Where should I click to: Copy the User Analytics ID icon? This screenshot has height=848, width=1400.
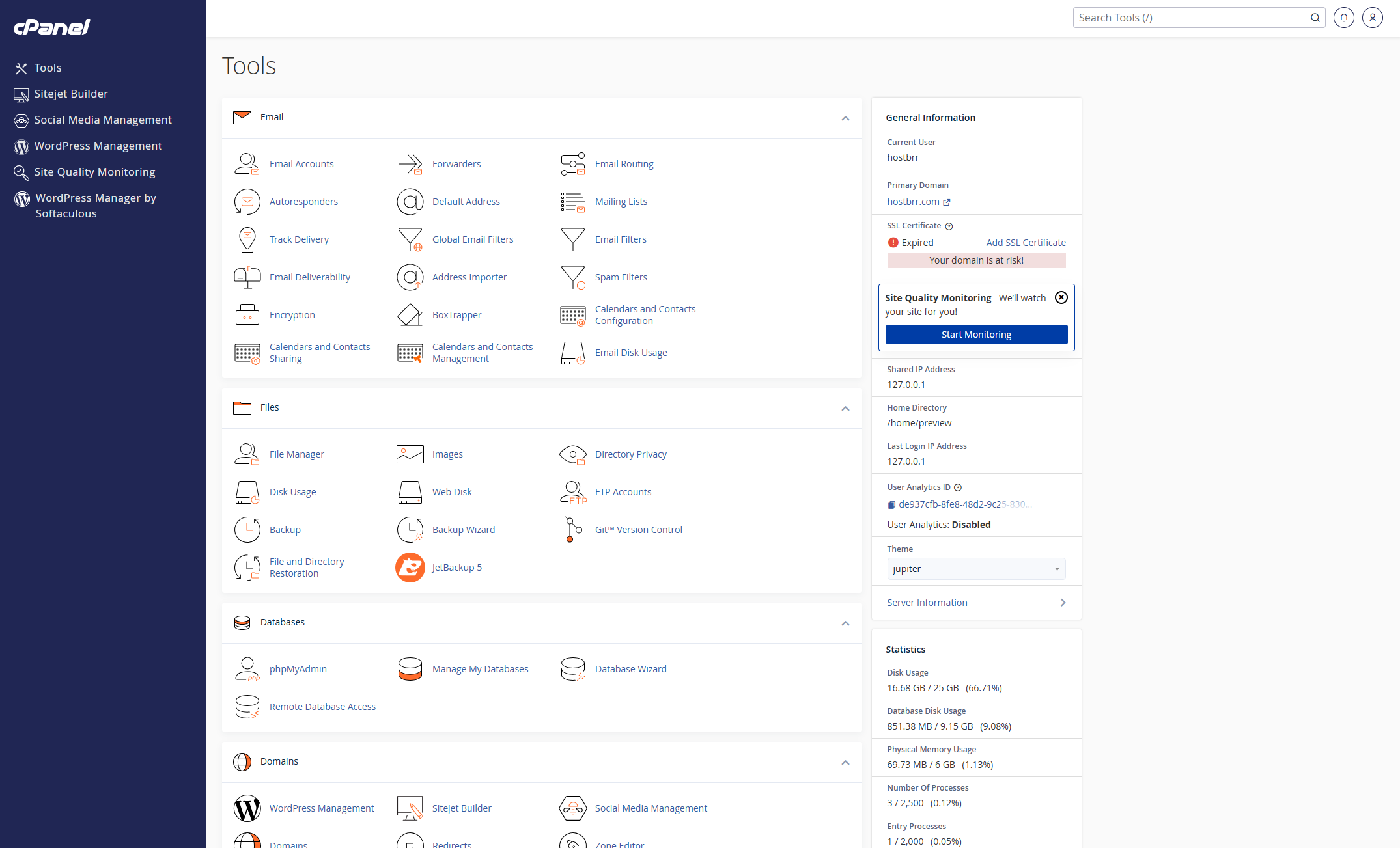tap(891, 504)
